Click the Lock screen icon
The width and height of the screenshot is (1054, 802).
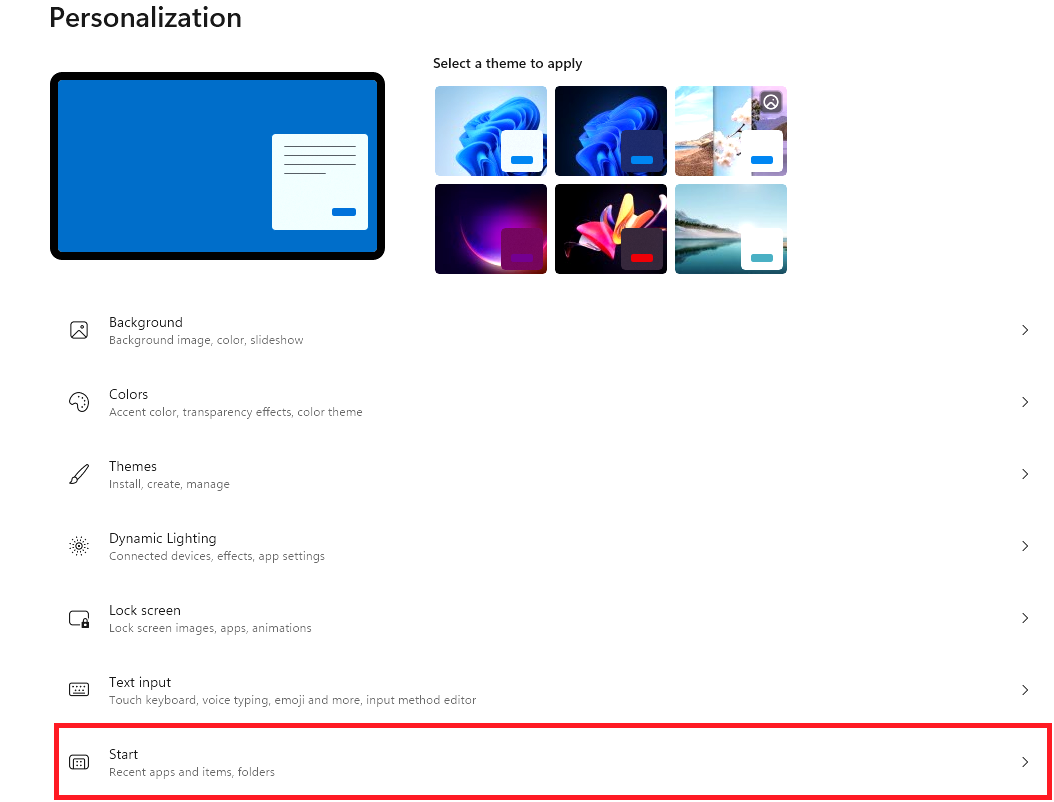(x=79, y=618)
